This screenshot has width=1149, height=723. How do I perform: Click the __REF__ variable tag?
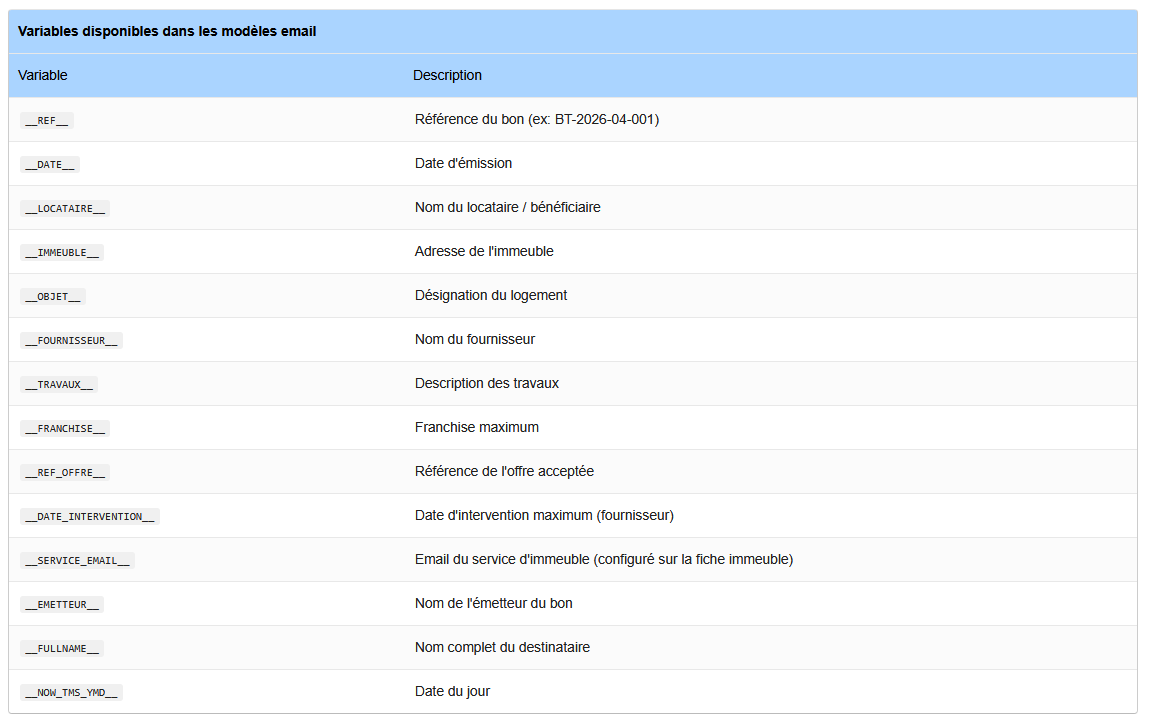pyautogui.click(x=47, y=120)
